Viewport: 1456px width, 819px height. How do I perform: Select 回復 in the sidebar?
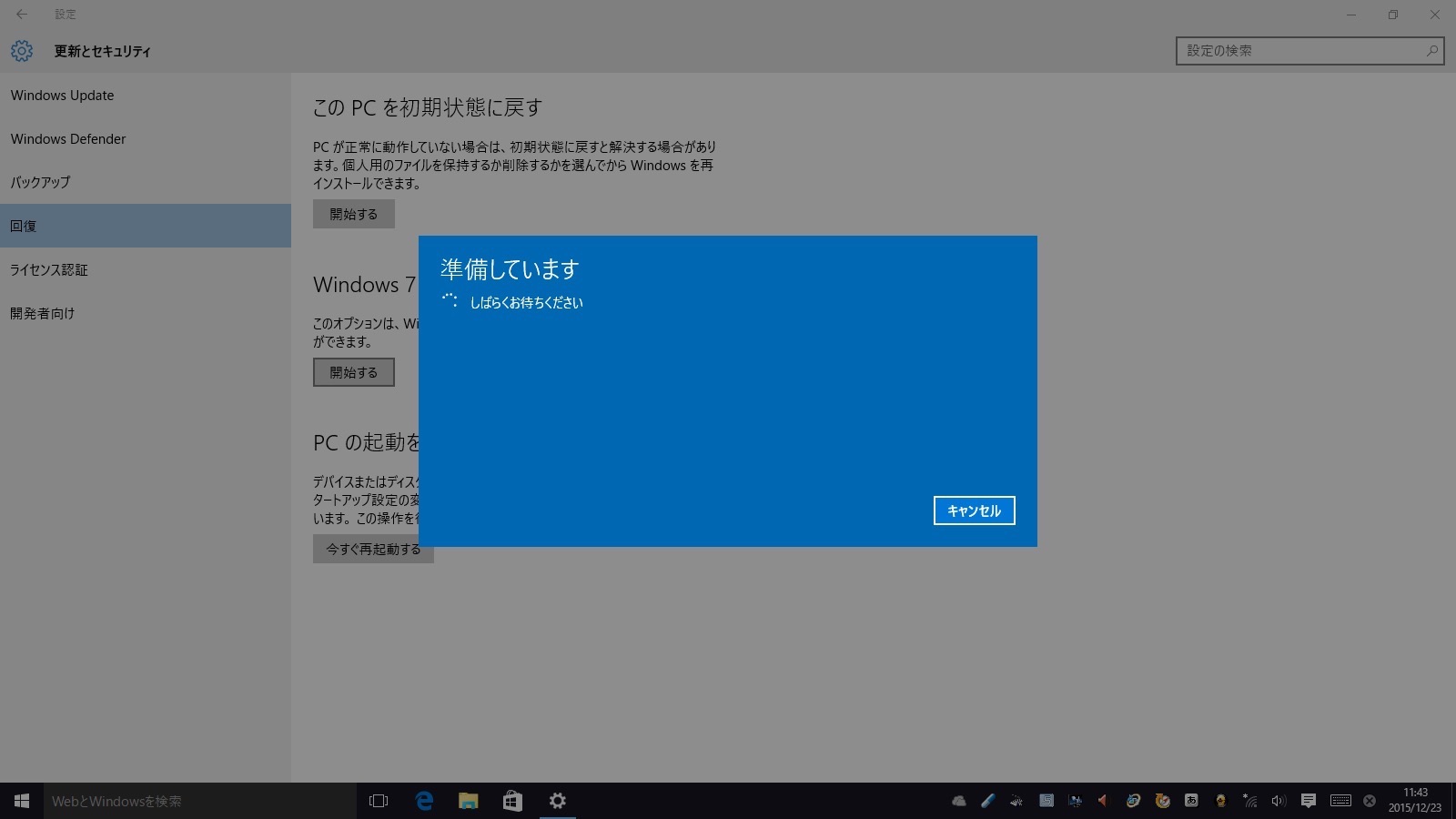point(146,226)
